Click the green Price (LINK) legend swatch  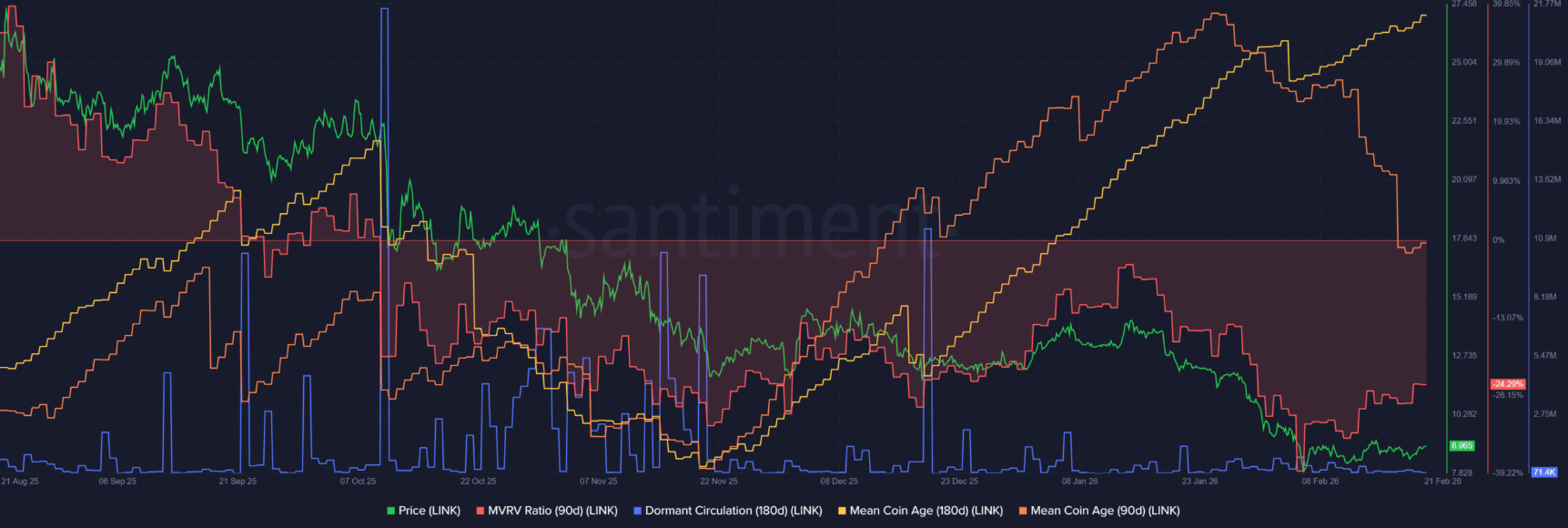click(390, 512)
